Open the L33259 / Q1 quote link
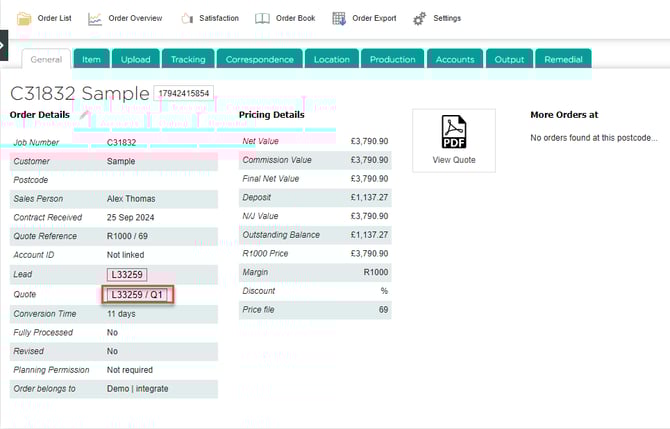670x429 pixels. tap(138, 294)
